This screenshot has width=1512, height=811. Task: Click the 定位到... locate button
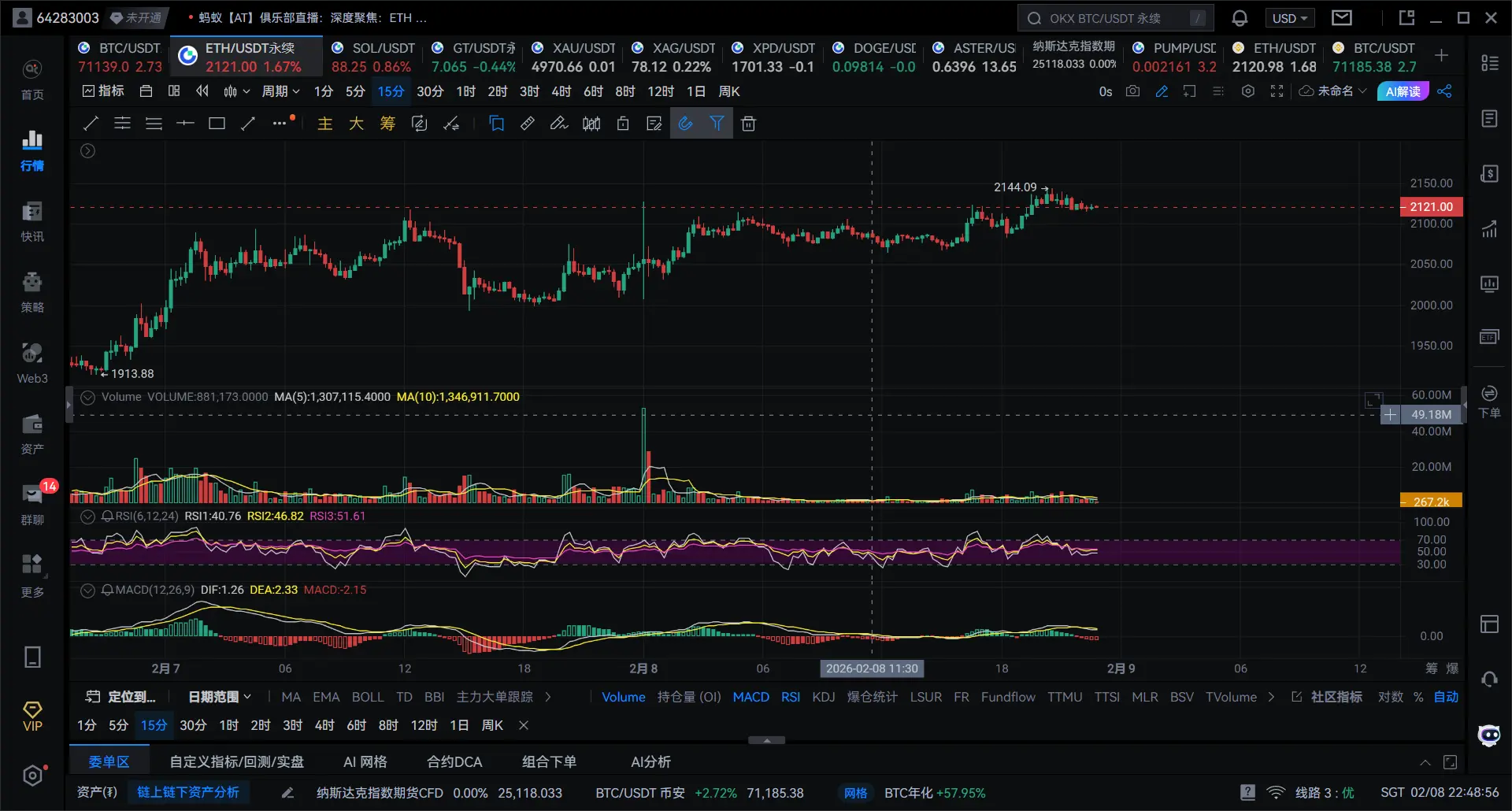pos(120,697)
